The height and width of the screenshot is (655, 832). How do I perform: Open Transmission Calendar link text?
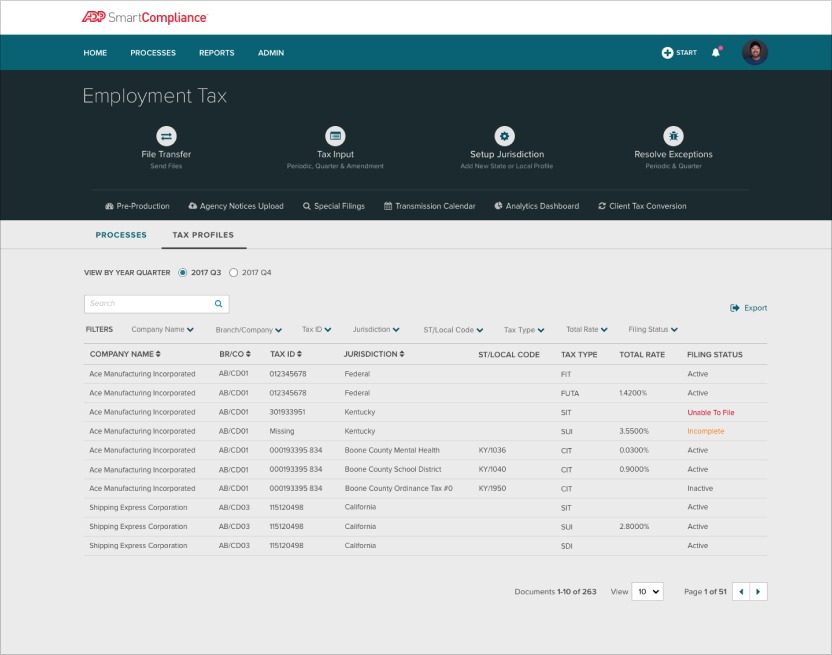(435, 206)
